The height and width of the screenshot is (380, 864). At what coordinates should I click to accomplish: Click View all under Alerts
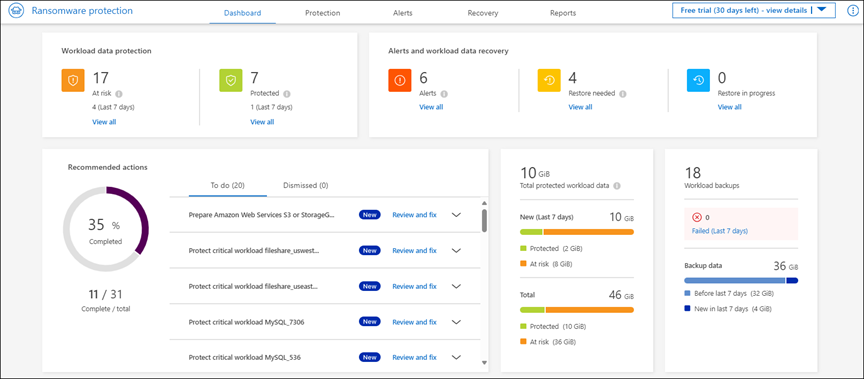tap(431, 107)
